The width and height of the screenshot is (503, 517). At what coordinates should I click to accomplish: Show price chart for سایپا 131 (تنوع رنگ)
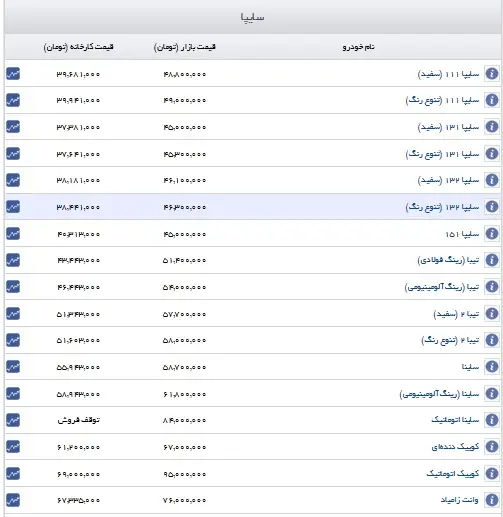pos(13,154)
